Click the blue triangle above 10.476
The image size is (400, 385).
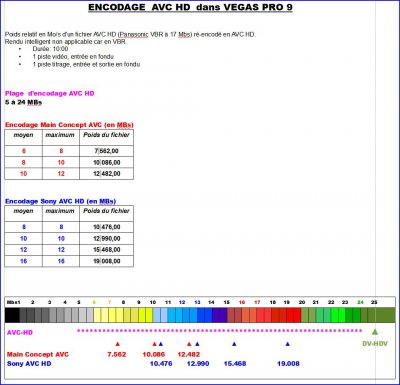(x=161, y=344)
